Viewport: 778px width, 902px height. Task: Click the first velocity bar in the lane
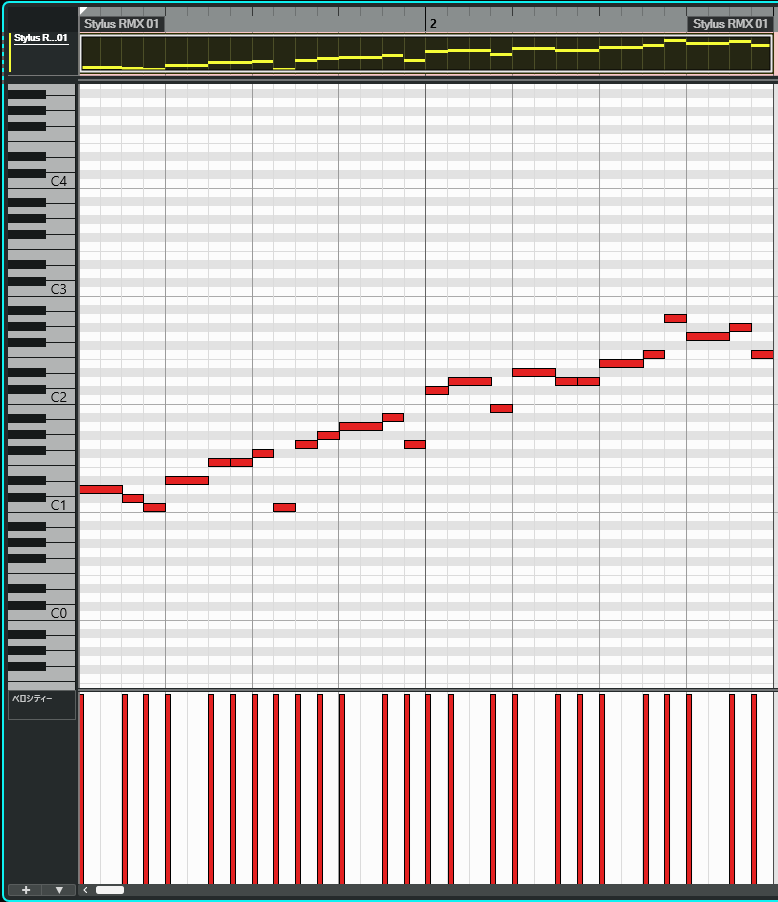[82, 789]
